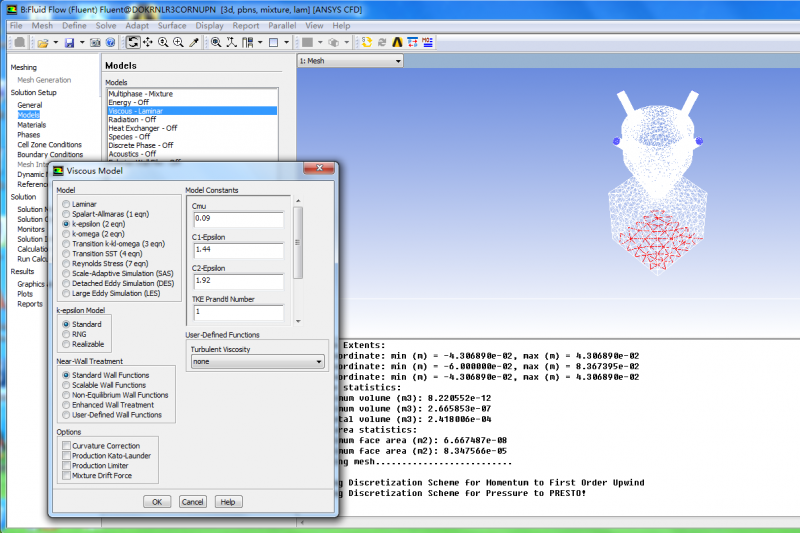Select the k-omega (2 eqn) model
The image size is (800, 533).
coord(66,234)
